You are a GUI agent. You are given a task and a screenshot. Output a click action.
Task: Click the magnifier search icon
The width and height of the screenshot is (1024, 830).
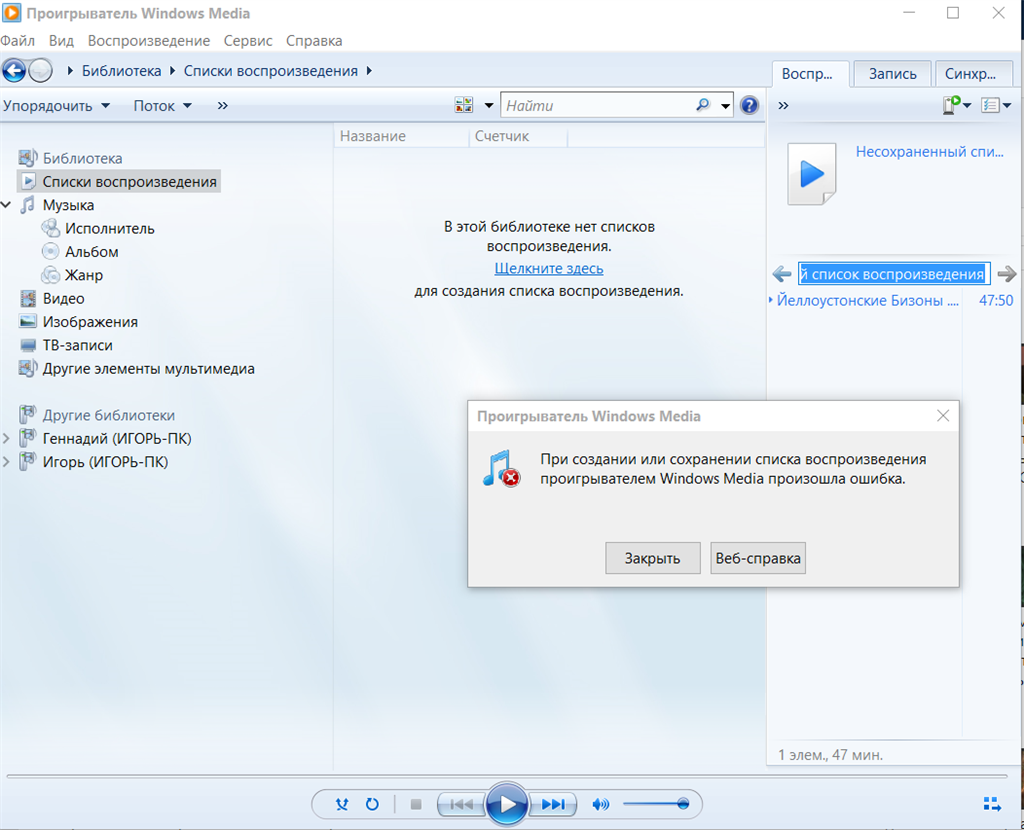tap(703, 105)
